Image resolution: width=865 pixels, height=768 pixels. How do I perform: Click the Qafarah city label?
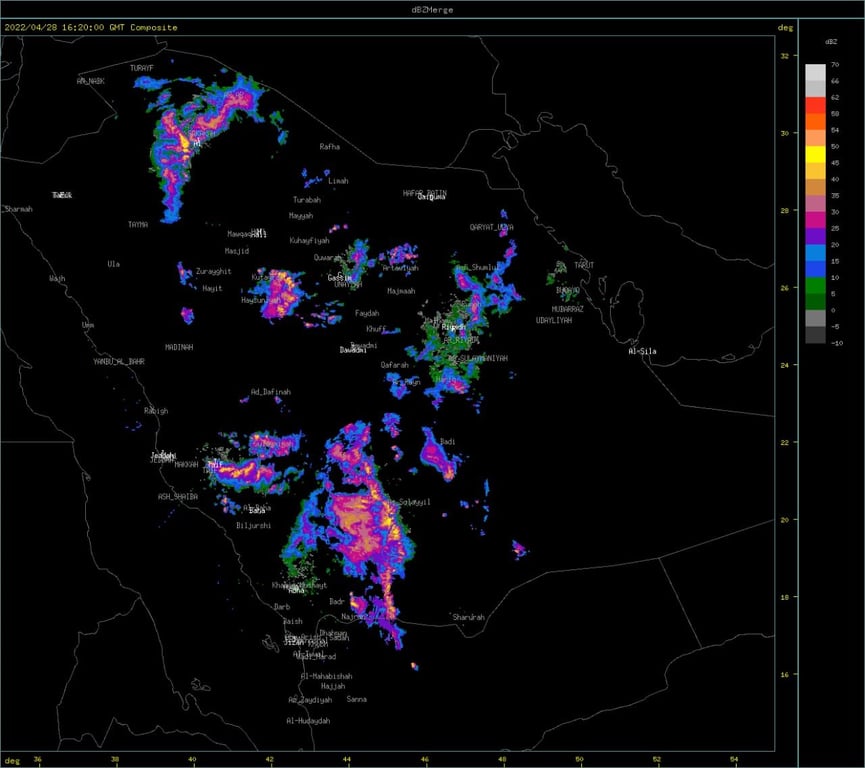click(x=394, y=365)
